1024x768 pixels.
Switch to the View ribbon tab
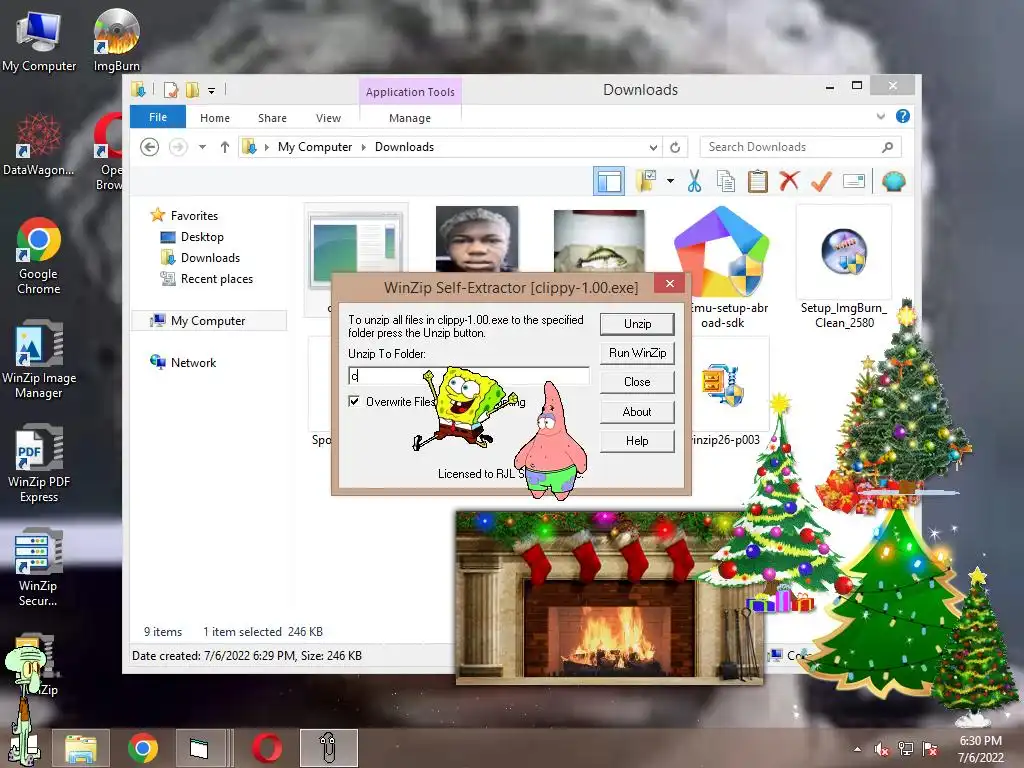(x=328, y=118)
